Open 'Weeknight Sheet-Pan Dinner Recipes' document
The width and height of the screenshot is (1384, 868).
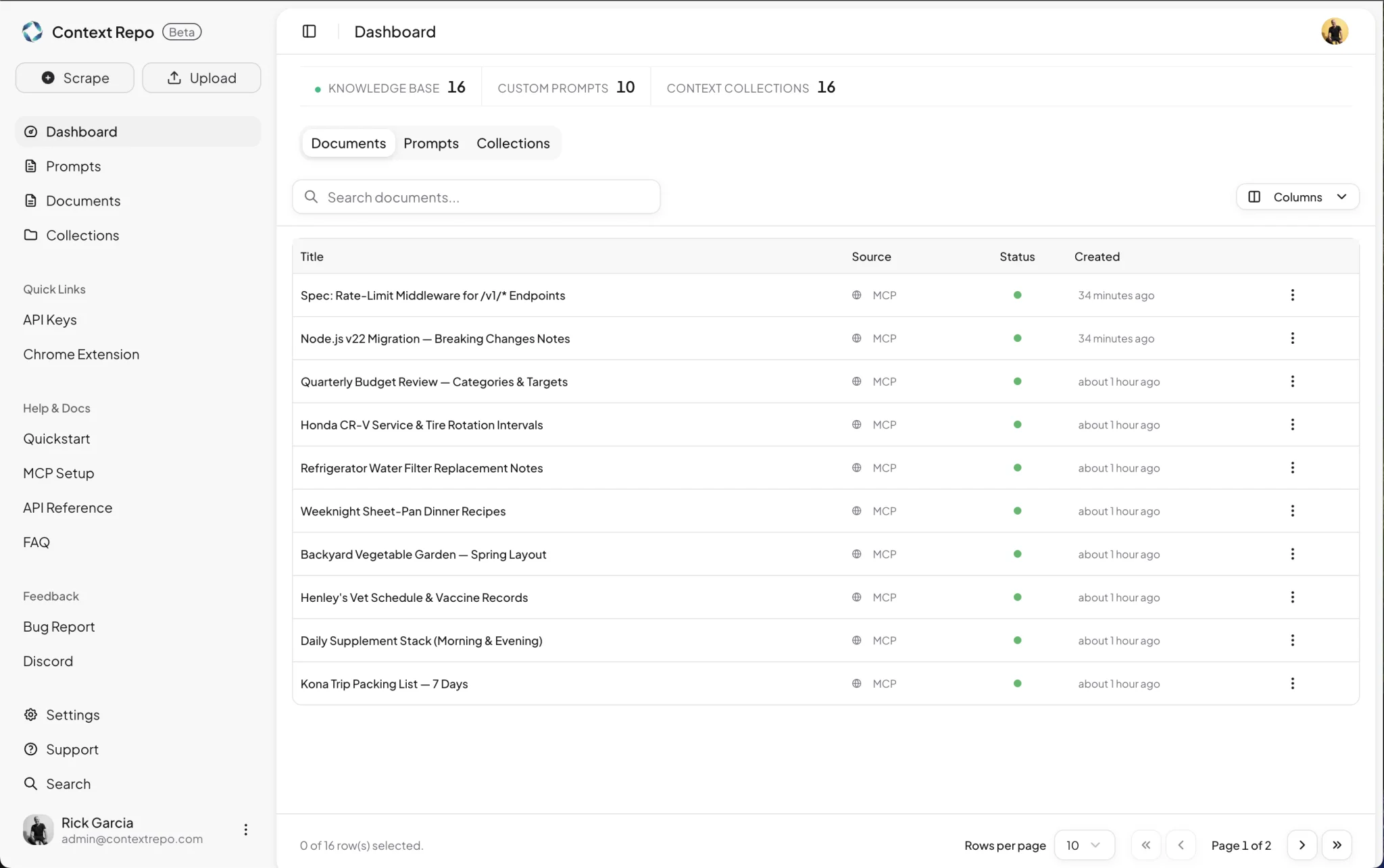403,511
